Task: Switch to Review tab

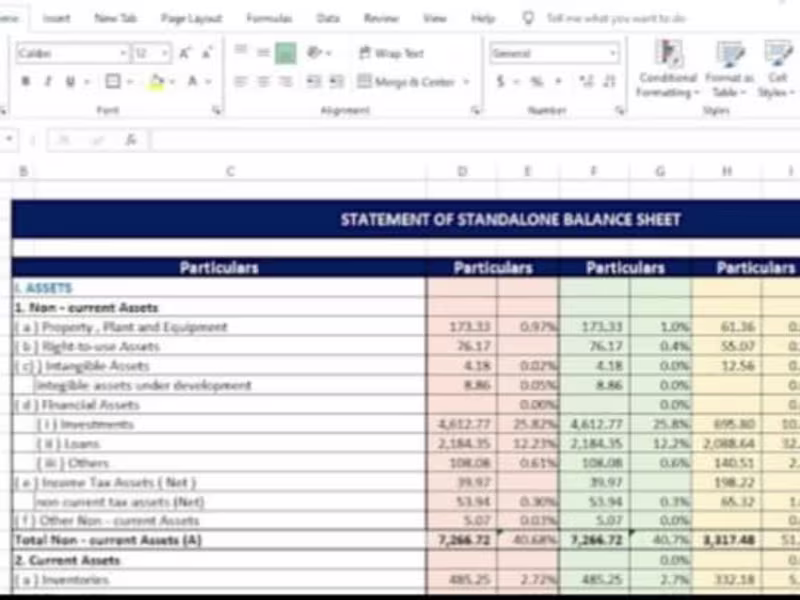Action: [x=381, y=18]
